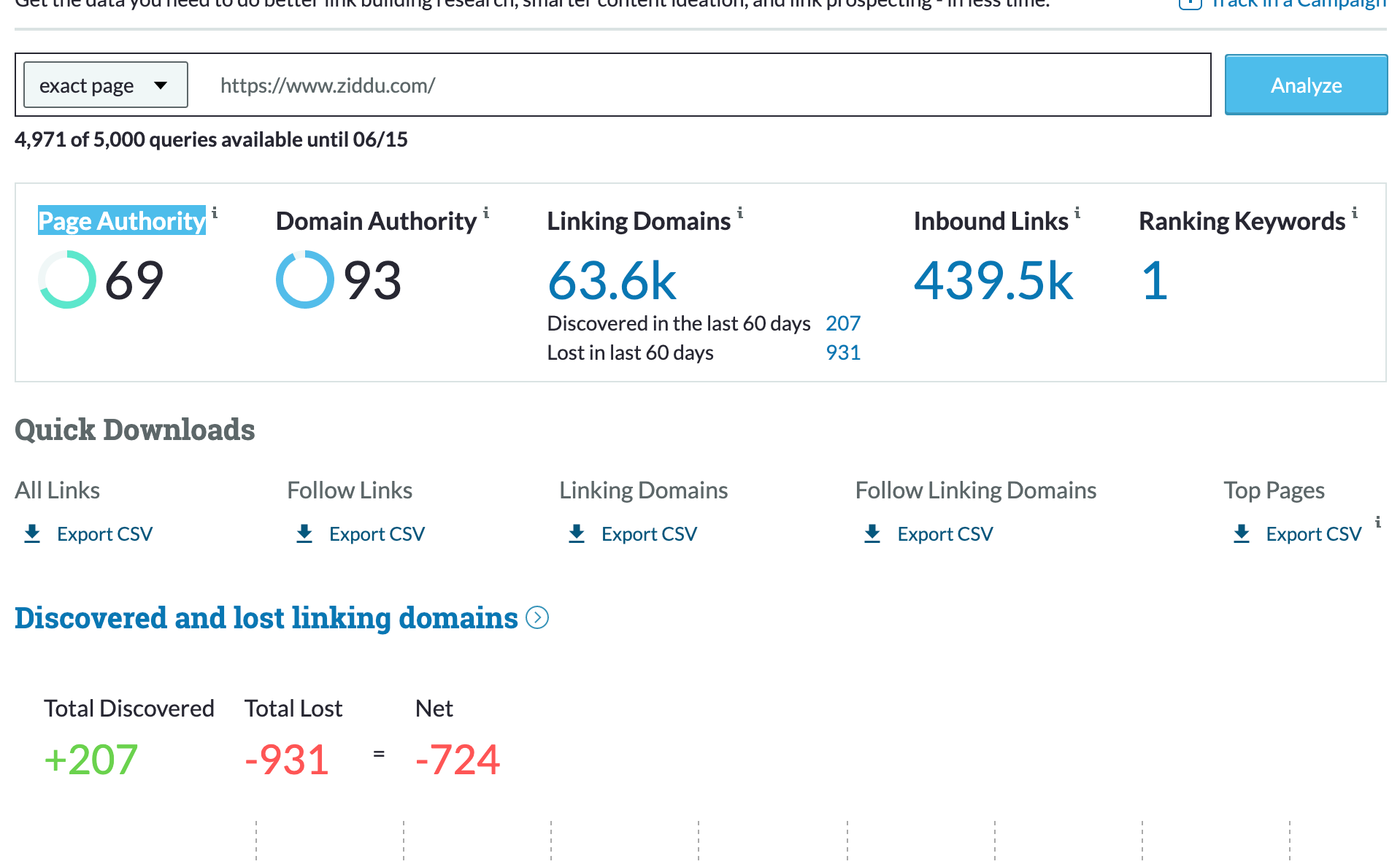Click Export CSV under Top Pages

(1312, 533)
